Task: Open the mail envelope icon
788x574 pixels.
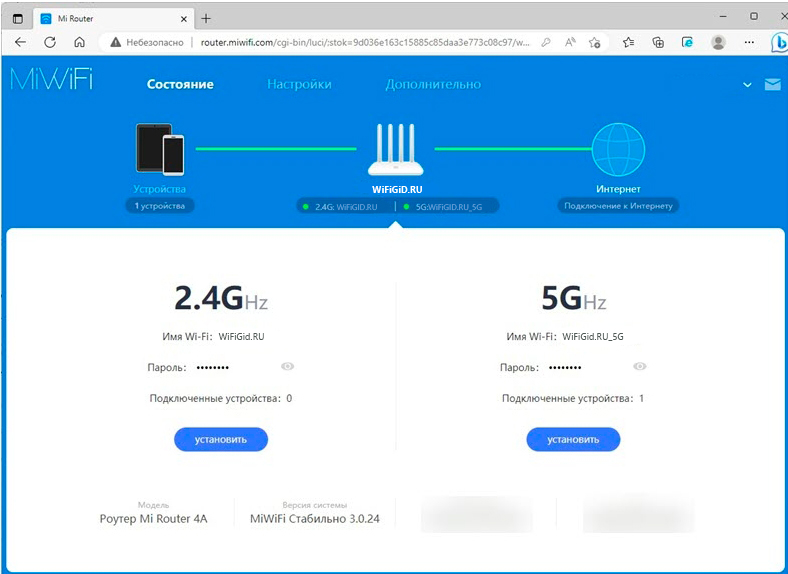Action: click(772, 84)
